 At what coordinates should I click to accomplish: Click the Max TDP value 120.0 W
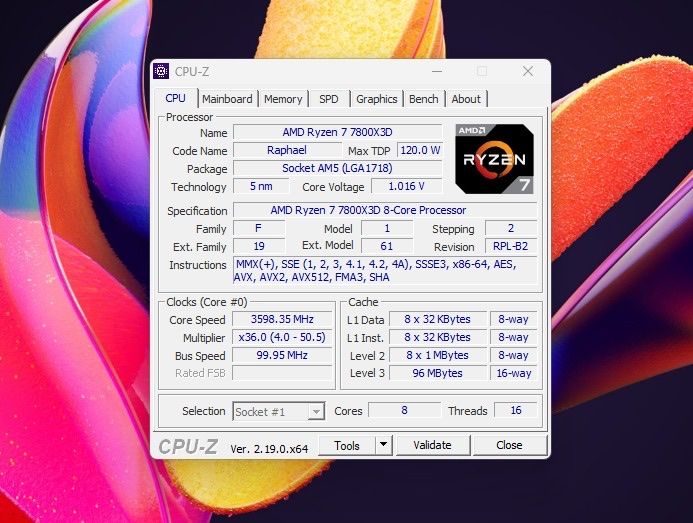tap(420, 150)
